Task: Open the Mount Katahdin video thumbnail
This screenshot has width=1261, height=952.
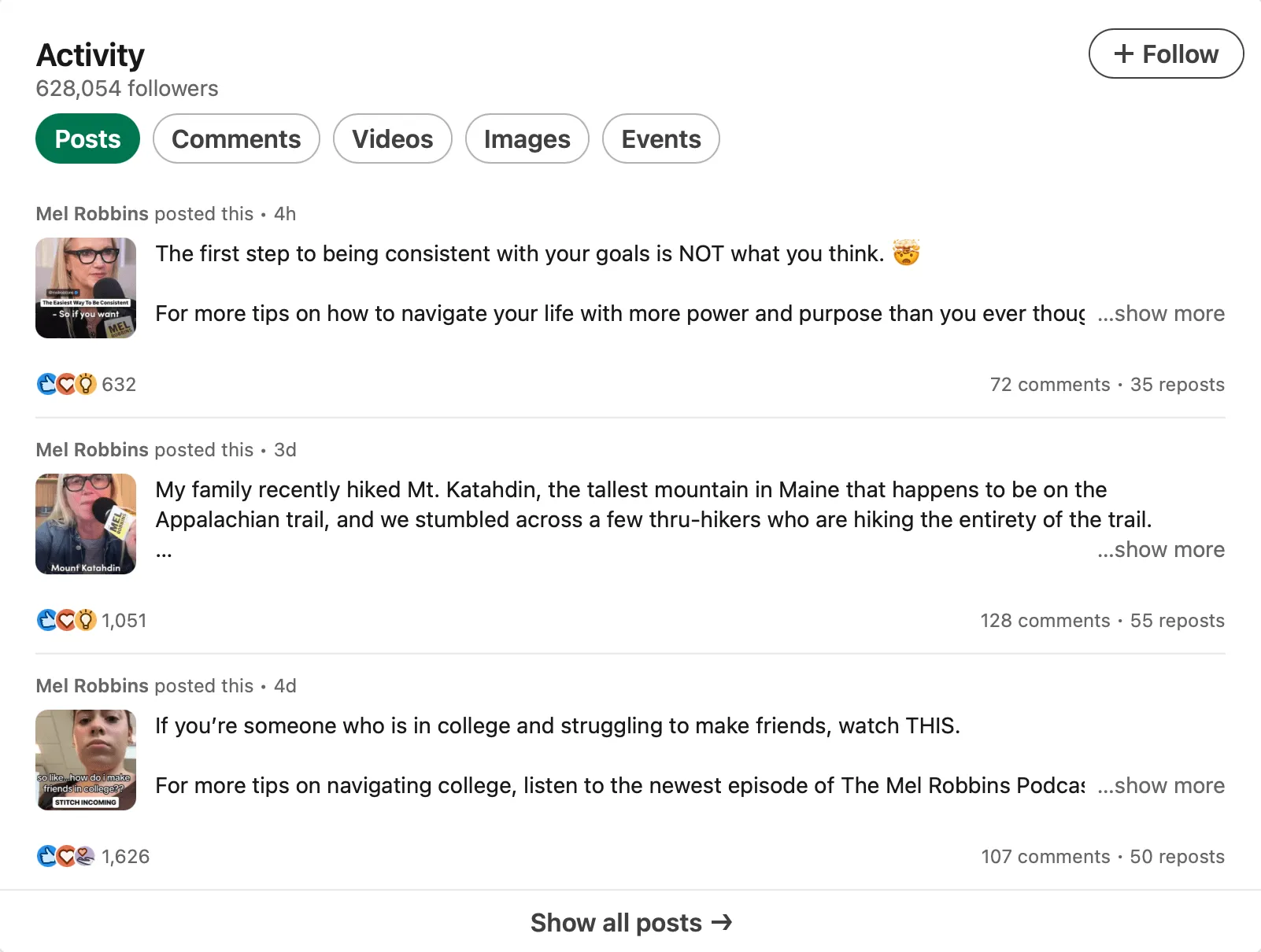Action: pyautogui.click(x=86, y=524)
